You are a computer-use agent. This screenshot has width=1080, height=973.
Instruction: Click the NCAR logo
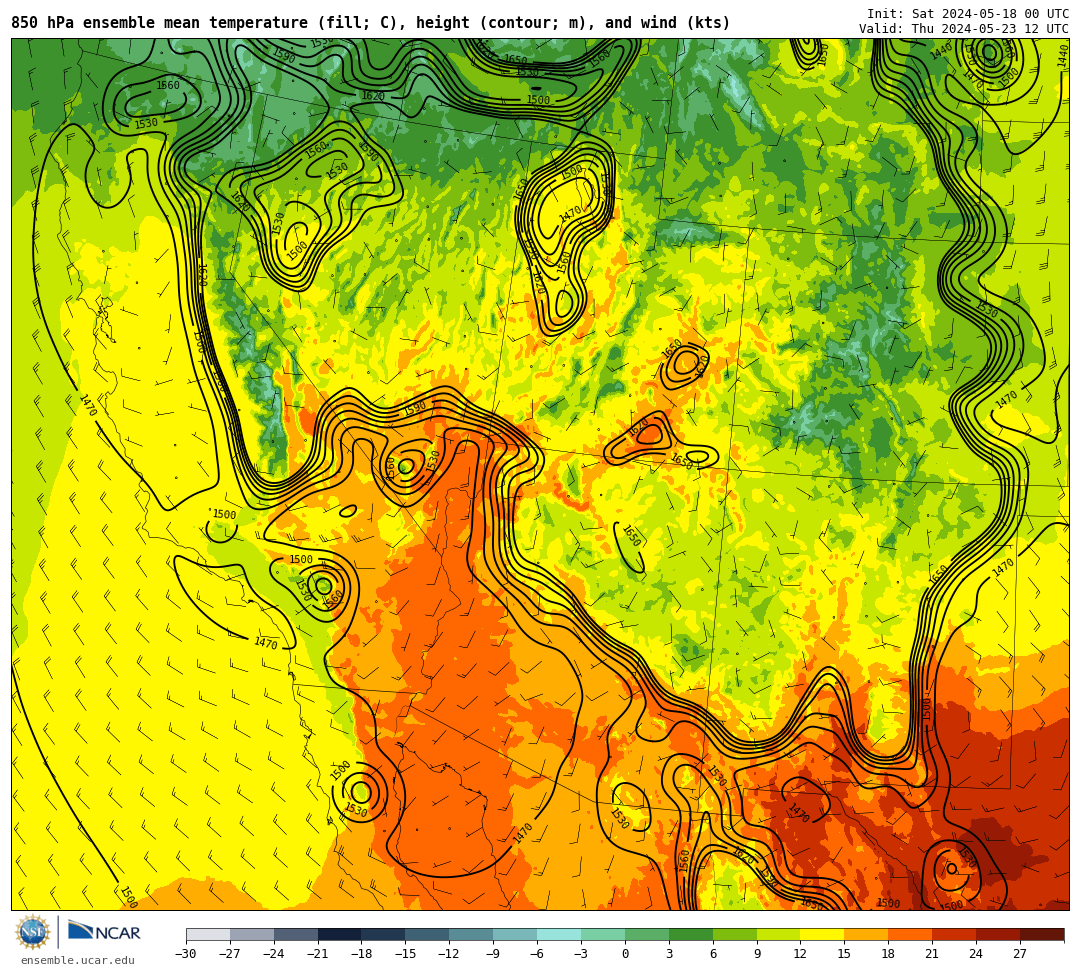(104, 932)
